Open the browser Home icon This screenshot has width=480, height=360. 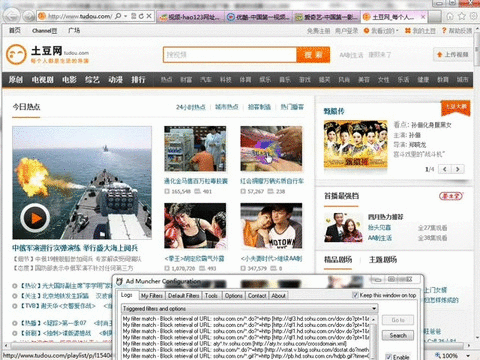(450, 16)
